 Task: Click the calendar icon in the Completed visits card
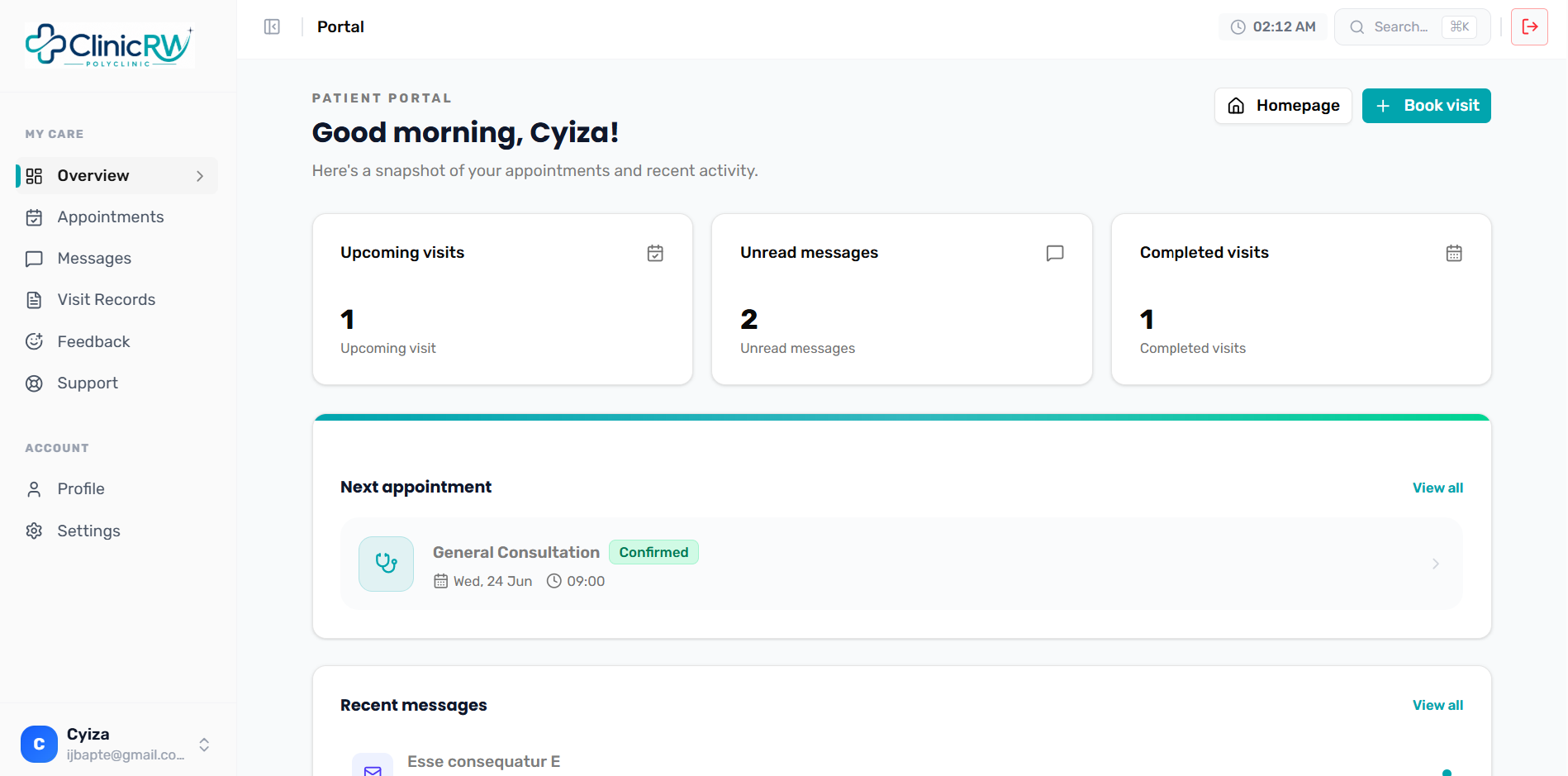[x=1454, y=253]
